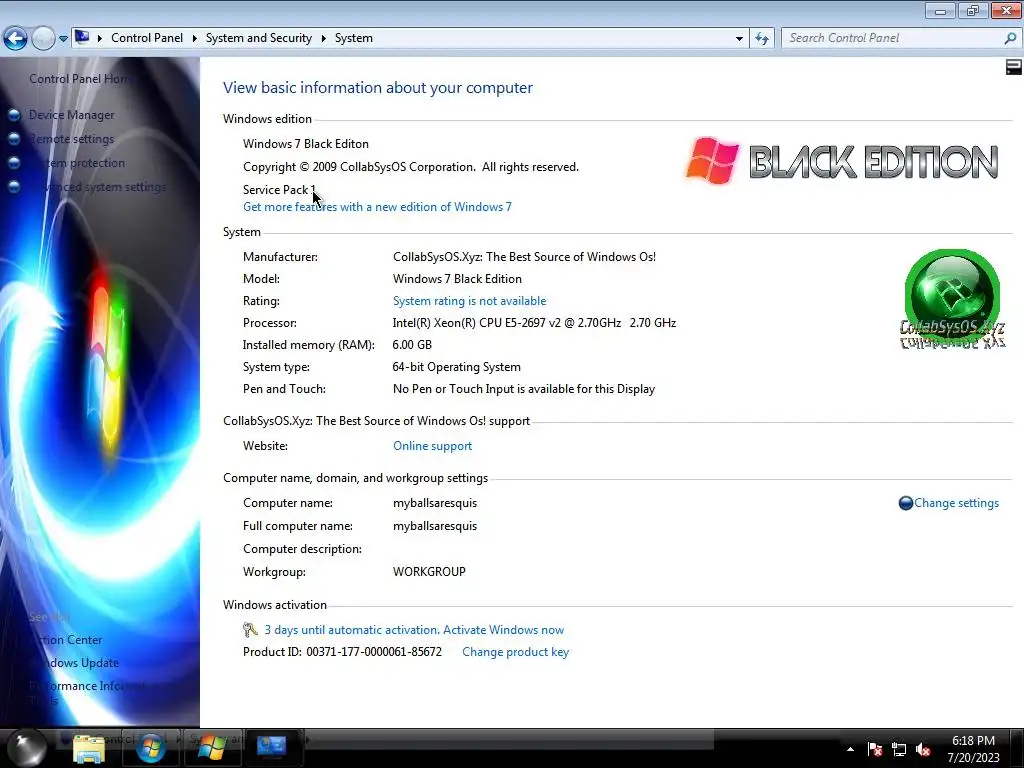Screen dimensions: 1024x768
Task: Click the address bar computer icon
Action: pos(82,37)
